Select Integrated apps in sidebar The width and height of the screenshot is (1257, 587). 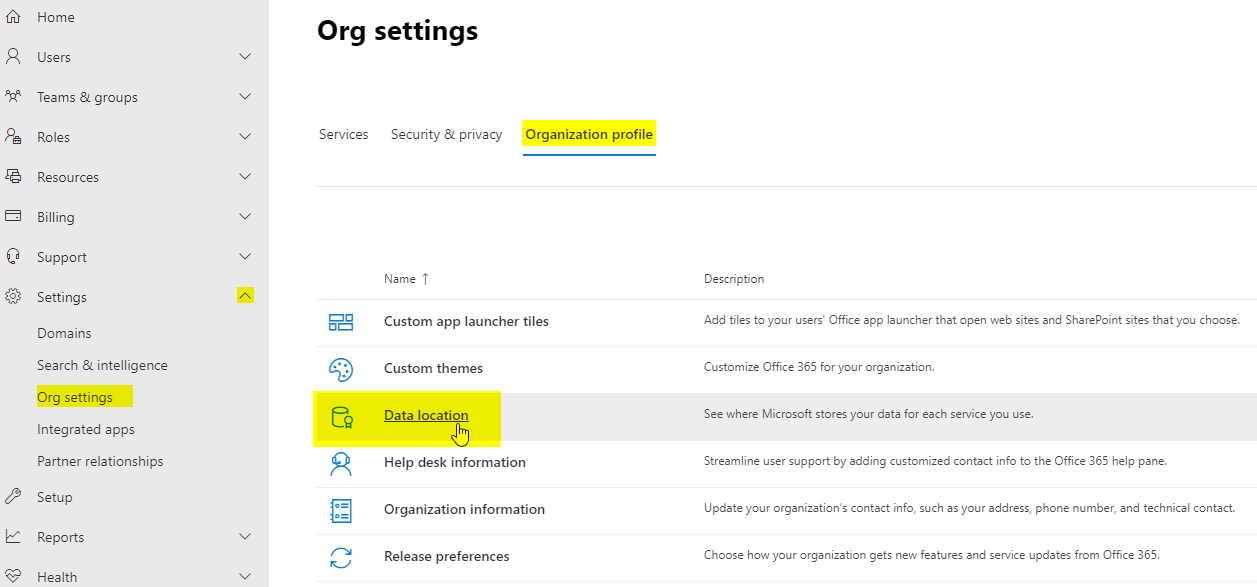coord(85,429)
